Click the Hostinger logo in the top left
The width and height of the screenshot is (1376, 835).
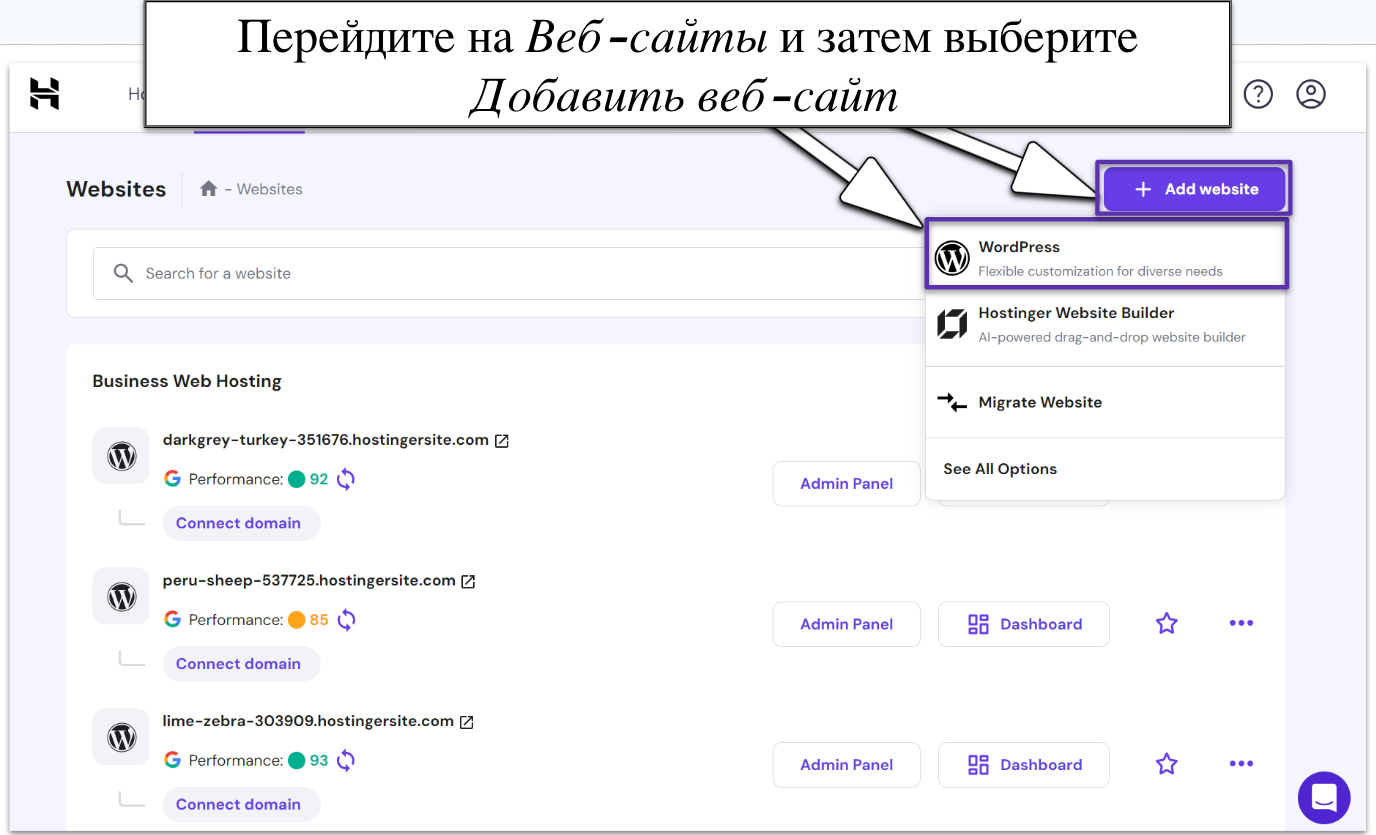pos(44,94)
